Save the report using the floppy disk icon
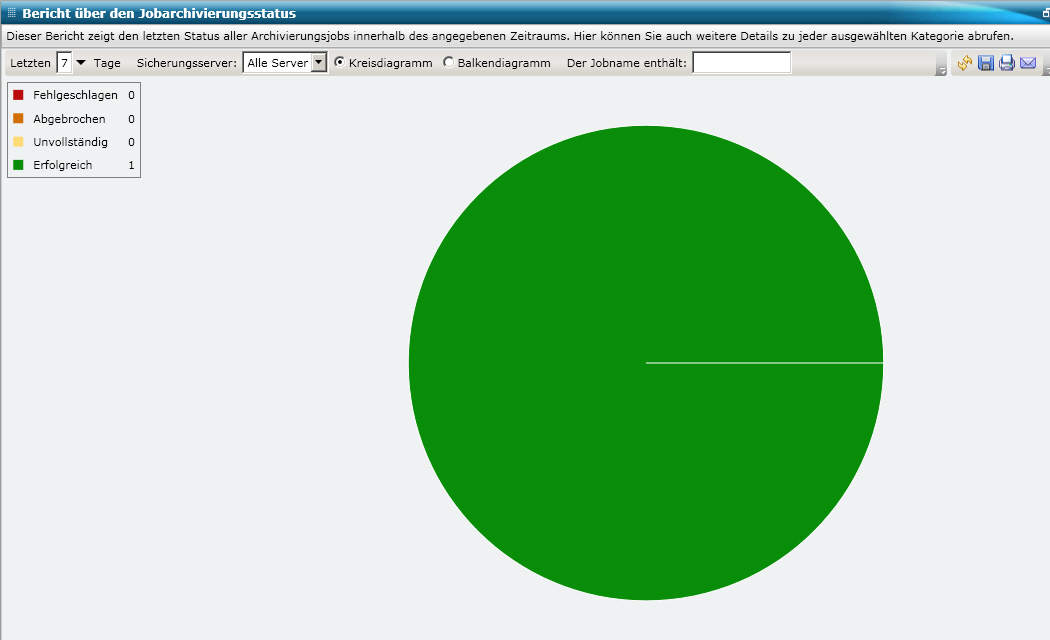Image resolution: width=1050 pixels, height=640 pixels. (986, 63)
